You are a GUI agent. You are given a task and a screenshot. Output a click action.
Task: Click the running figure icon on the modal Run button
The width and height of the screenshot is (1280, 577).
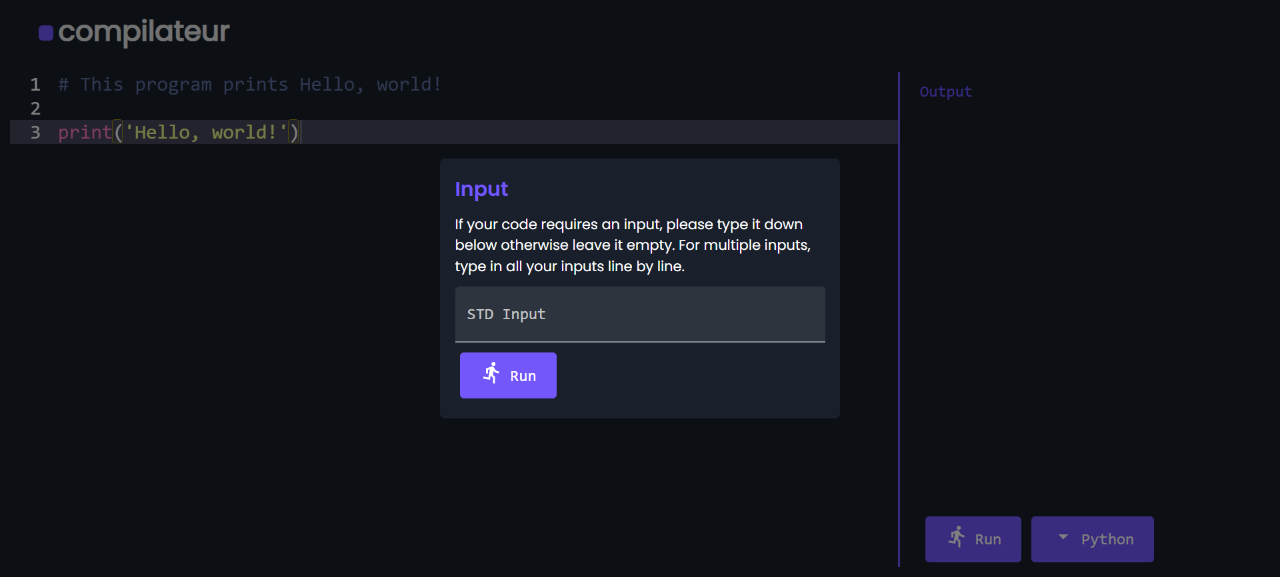[x=491, y=374]
